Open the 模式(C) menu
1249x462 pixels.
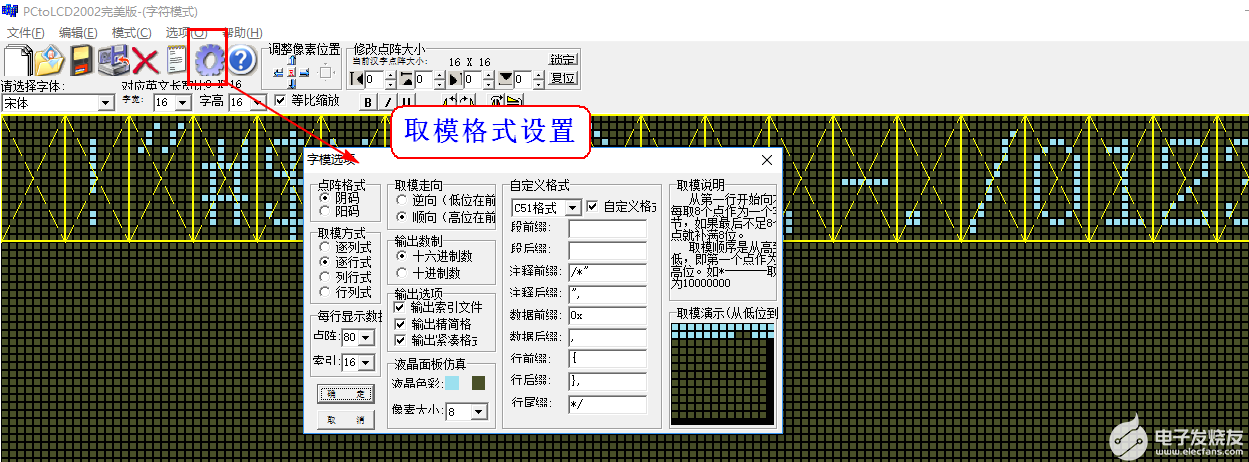131,33
